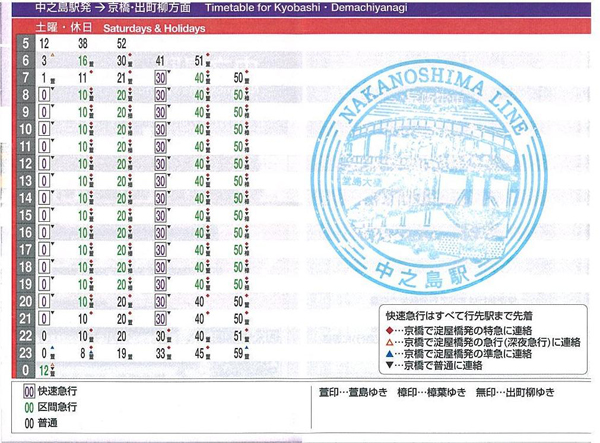Image resolution: width=600 pixels, height=443 pixels.
Task: Click the 樟印…樟葉ゆき note
Action: (432, 392)
